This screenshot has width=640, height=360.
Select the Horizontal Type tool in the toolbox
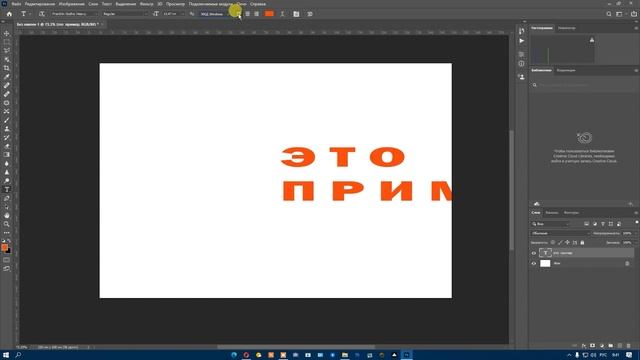(x=7, y=189)
